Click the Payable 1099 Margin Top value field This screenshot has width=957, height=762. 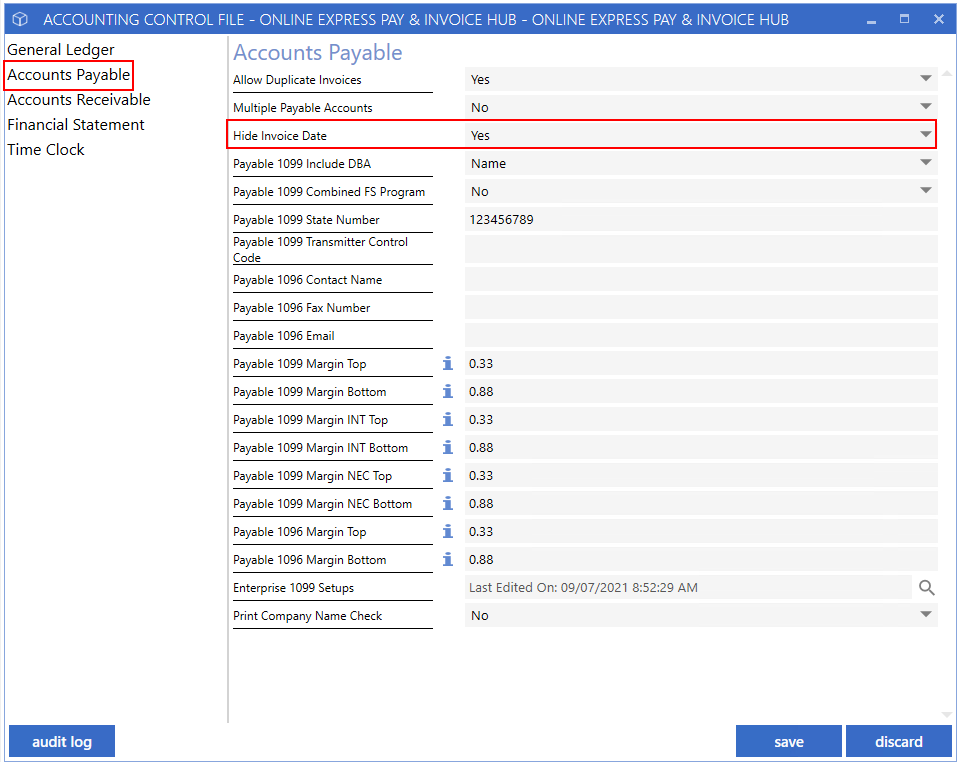pos(701,364)
